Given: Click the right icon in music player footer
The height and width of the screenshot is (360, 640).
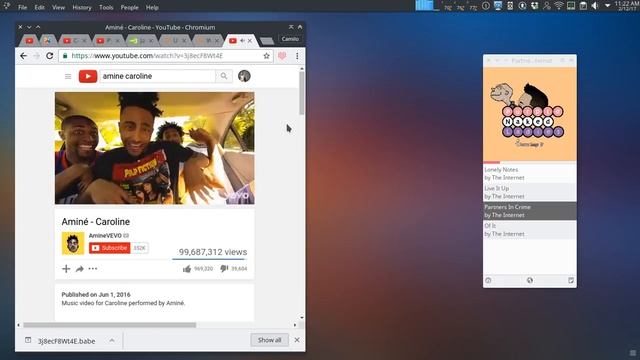Looking at the screenshot, I should [x=571, y=280].
